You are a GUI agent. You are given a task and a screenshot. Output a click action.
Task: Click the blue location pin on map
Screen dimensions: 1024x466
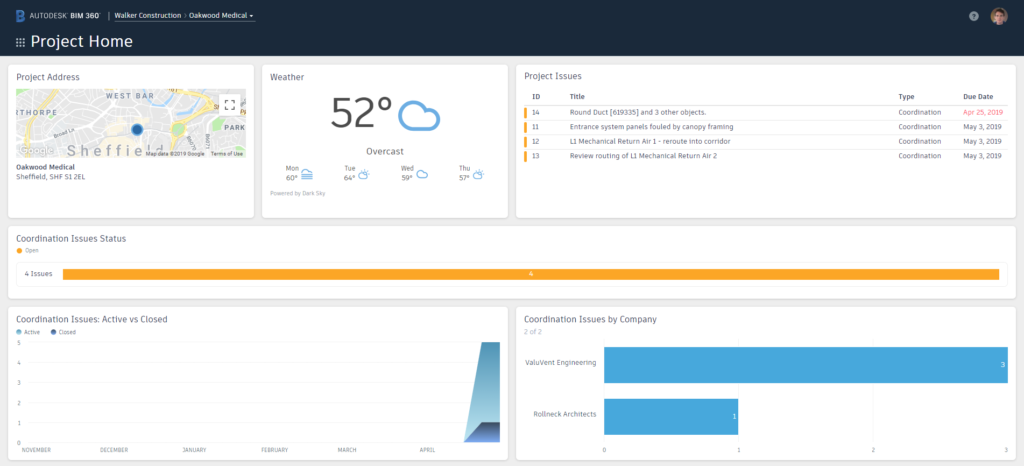click(137, 130)
